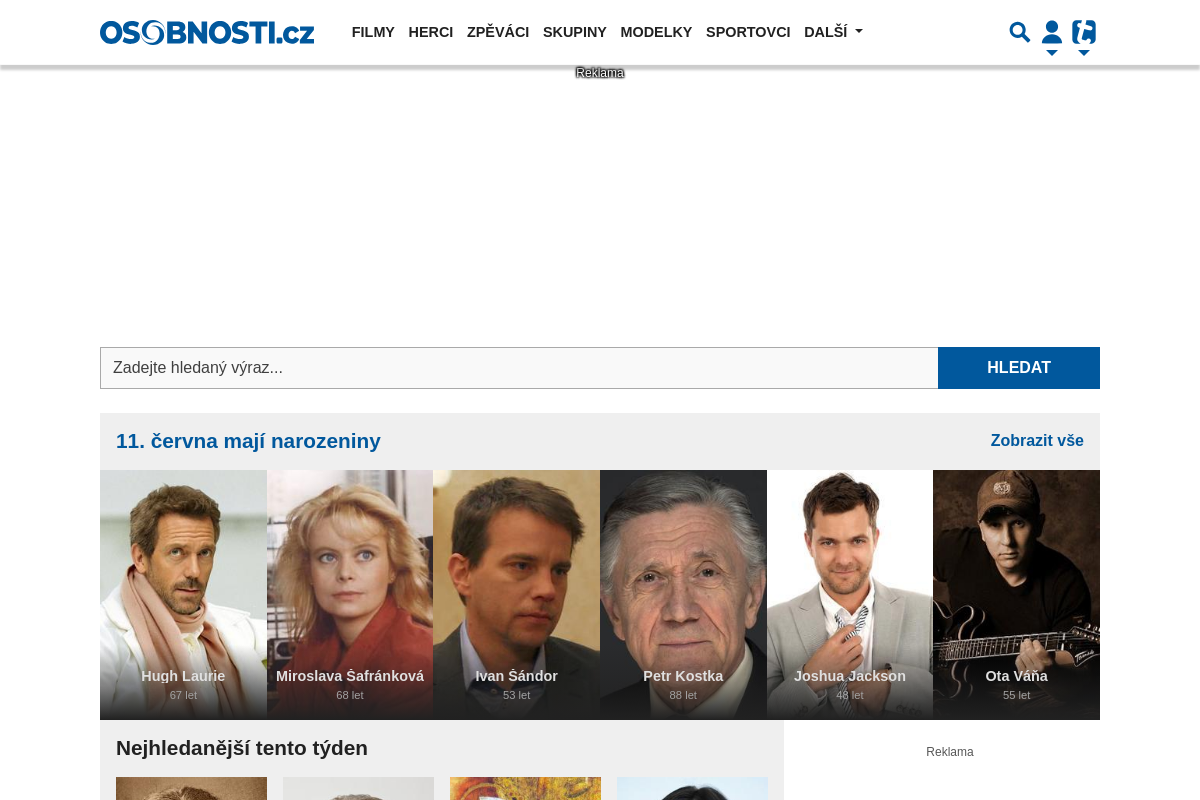The width and height of the screenshot is (1200, 800).
Task: Select the SKUPINY menu item
Action: coord(575,32)
